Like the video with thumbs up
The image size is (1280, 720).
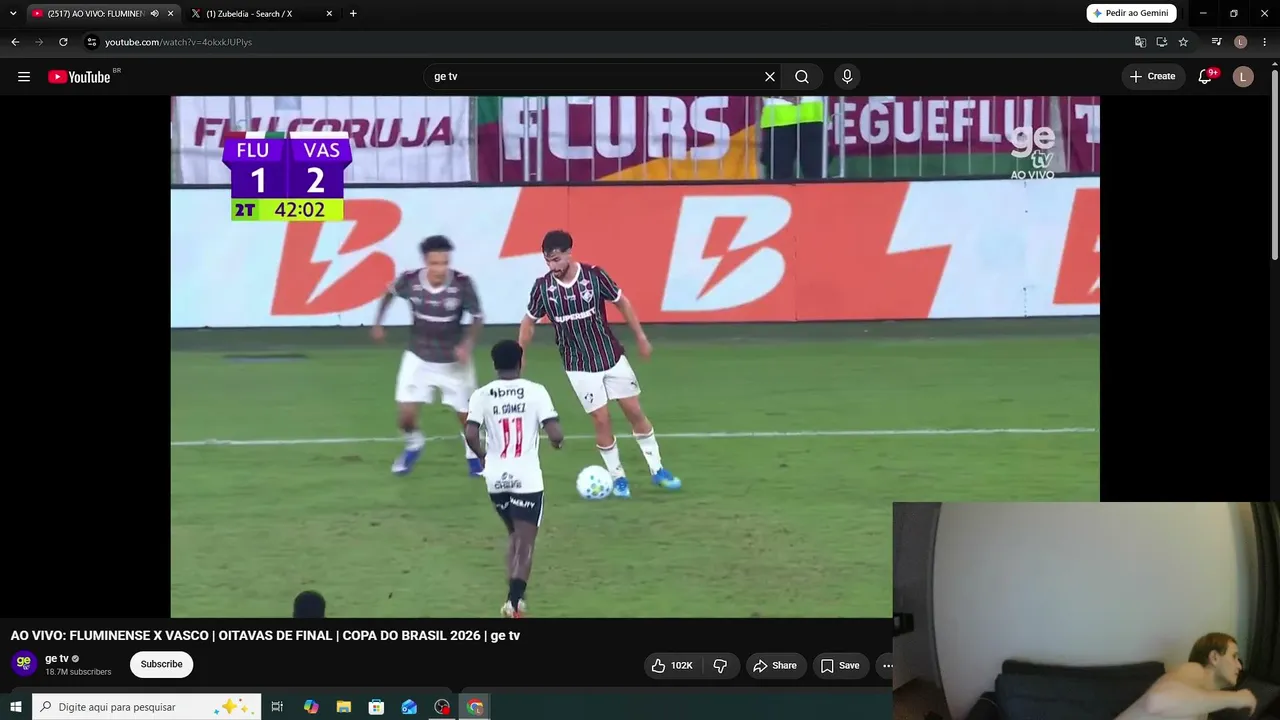click(x=673, y=666)
